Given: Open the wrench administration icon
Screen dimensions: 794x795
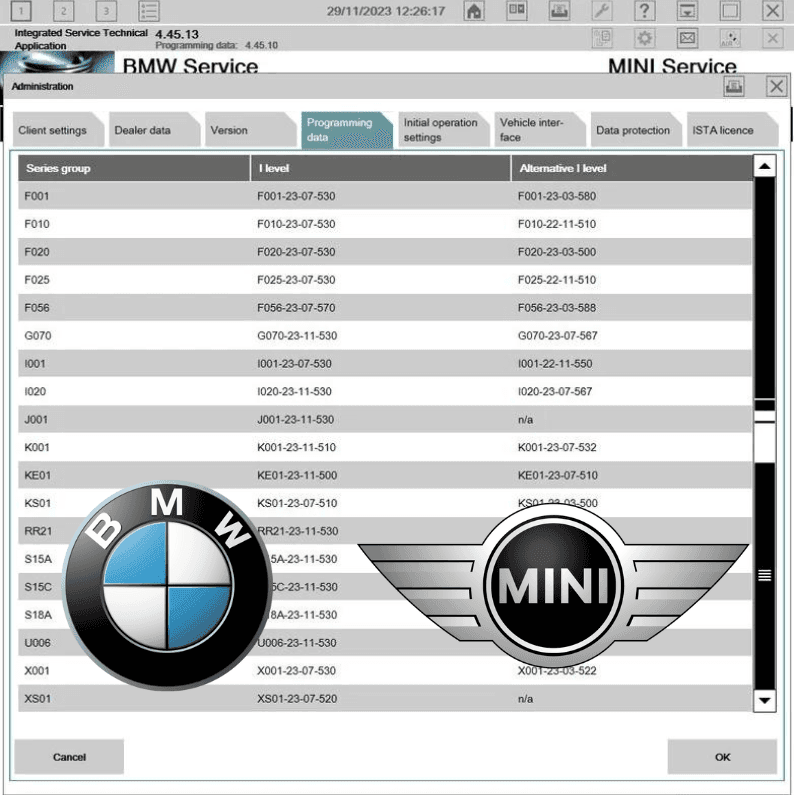Looking at the screenshot, I should pyautogui.click(x=602, y=11).
